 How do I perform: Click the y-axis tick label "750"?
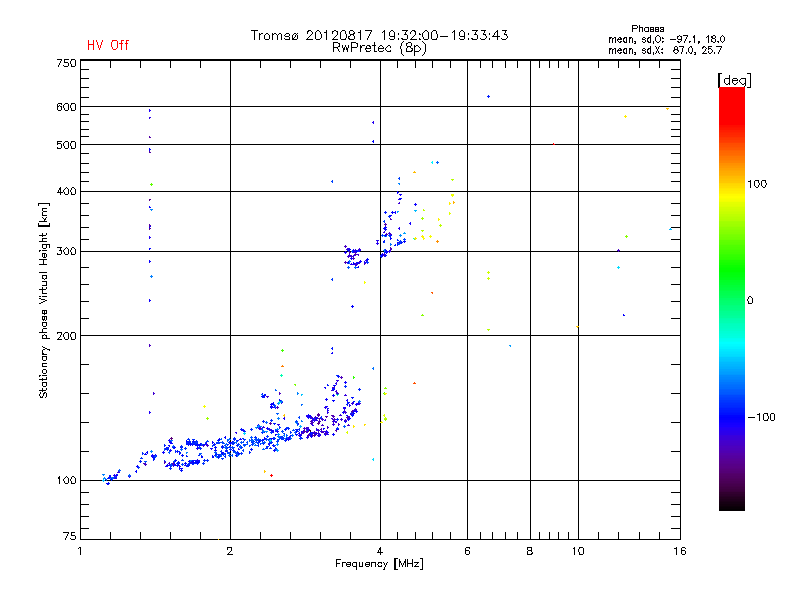point(66,63)
